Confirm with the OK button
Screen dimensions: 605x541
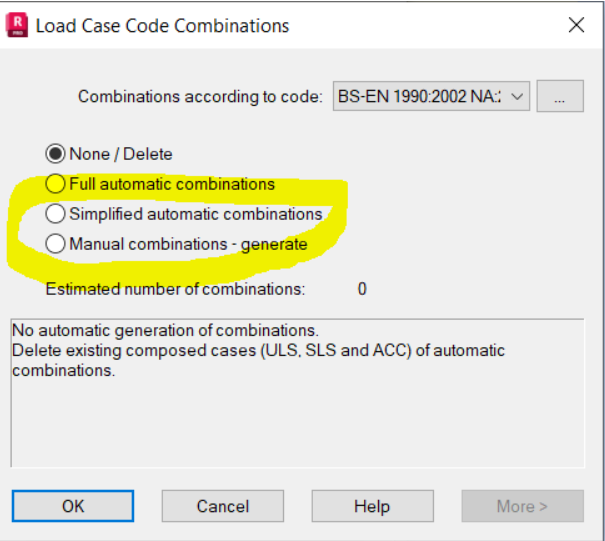pyautogui.click(x=73, y=506)
